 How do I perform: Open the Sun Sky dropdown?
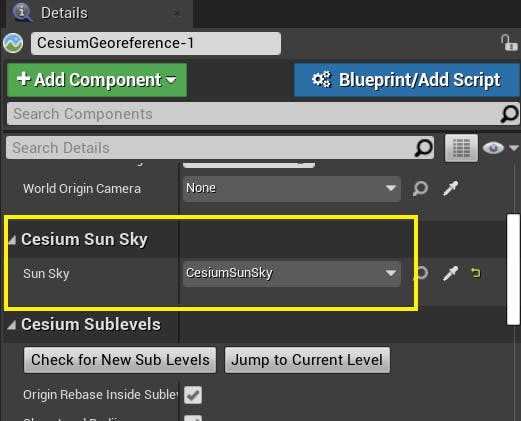pyautogui.click(x=292, y=273)
